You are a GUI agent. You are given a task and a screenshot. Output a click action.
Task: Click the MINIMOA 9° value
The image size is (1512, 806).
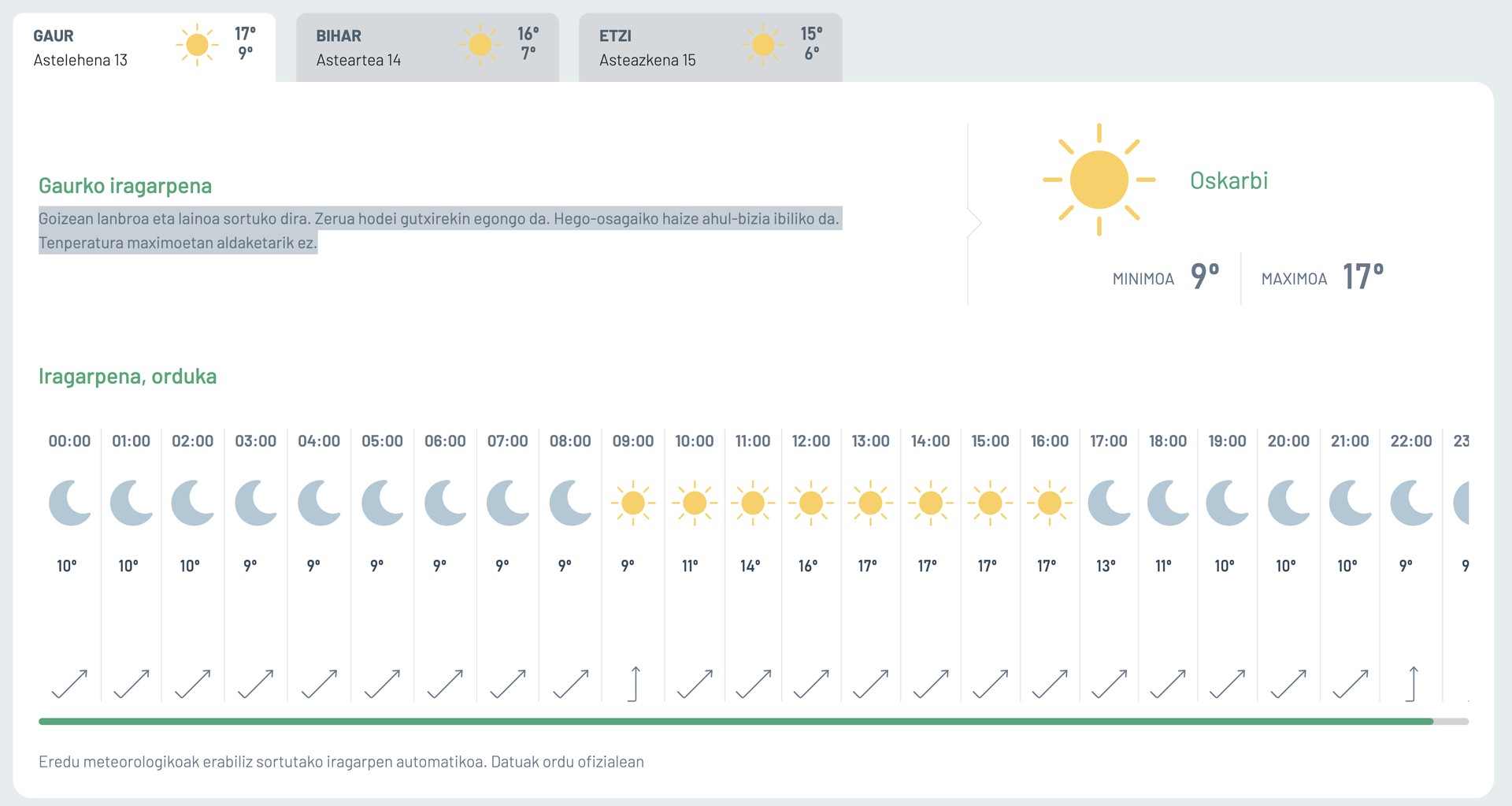pos(1205,277)
